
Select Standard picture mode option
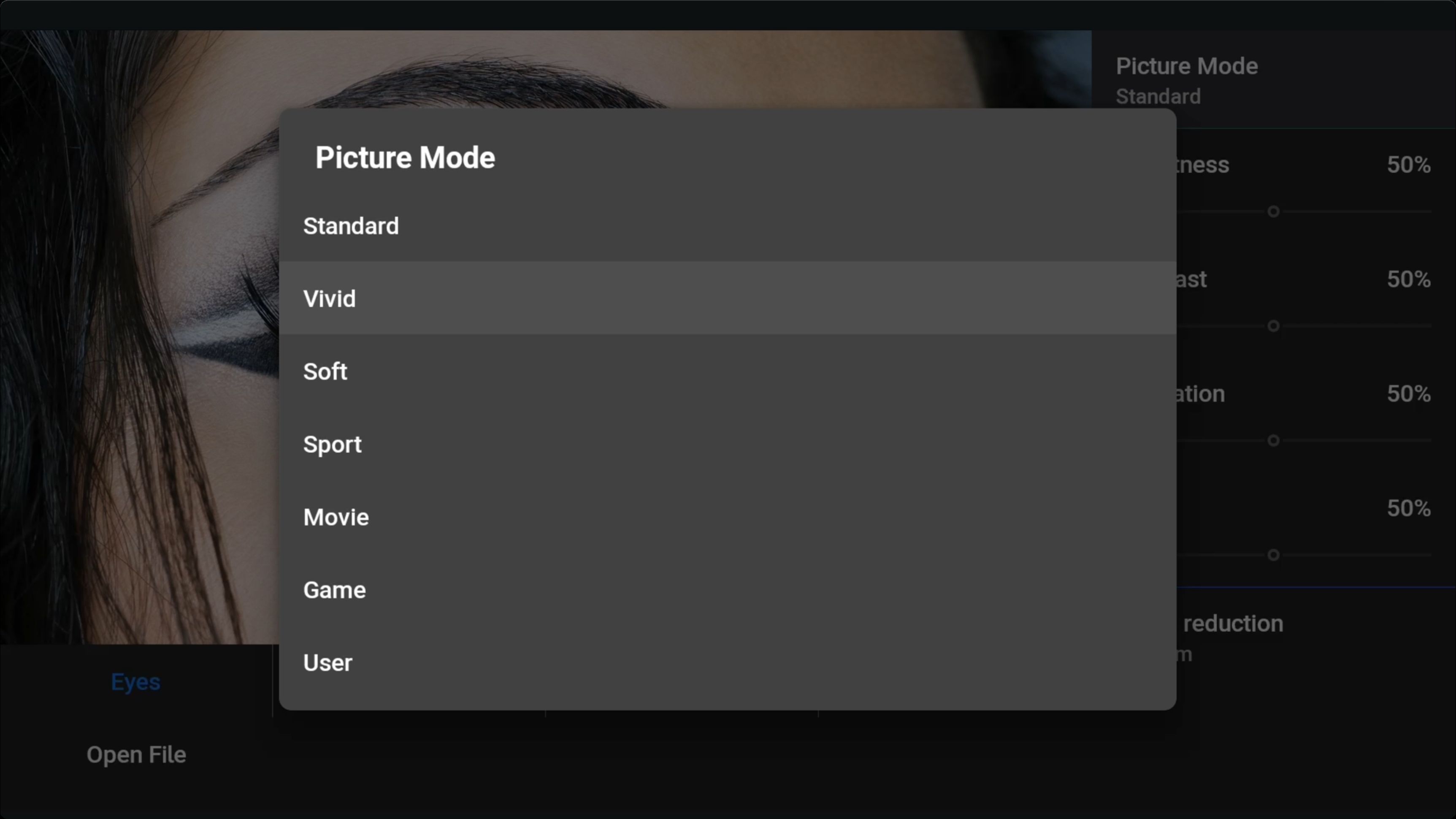[728, 225]
